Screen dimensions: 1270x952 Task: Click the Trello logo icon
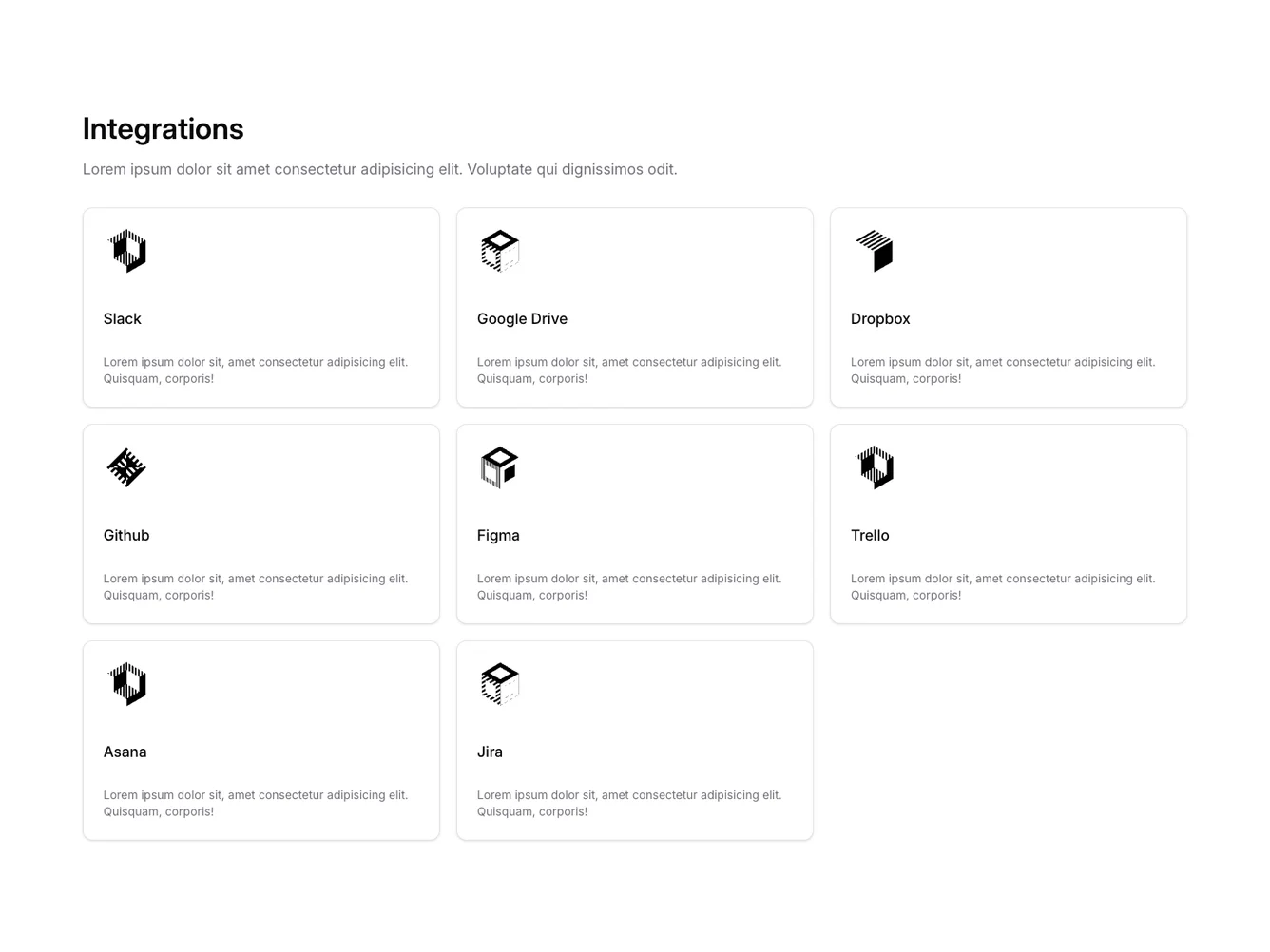coord(875,467)
